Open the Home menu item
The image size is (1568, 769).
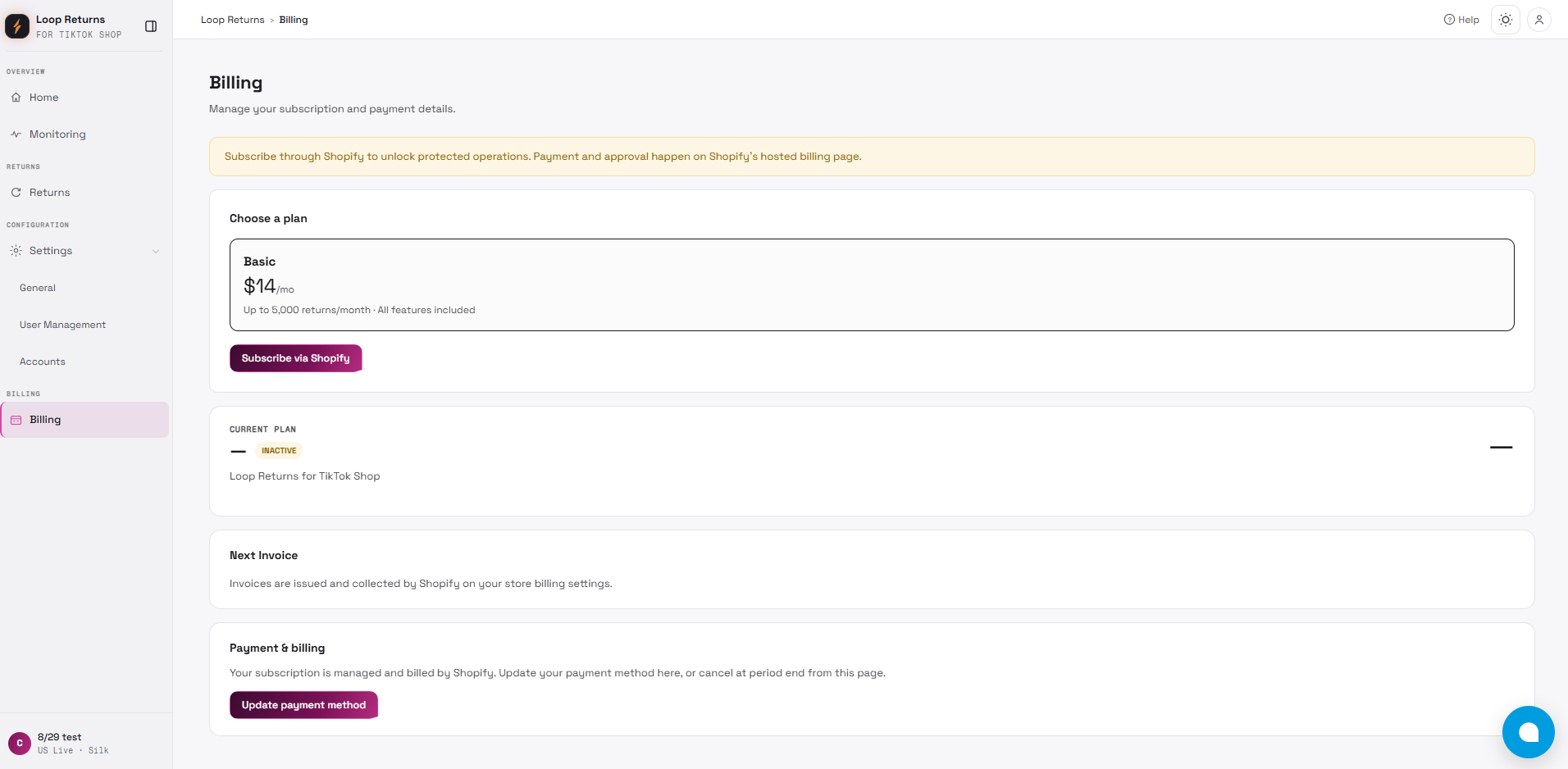click(86, 98)
